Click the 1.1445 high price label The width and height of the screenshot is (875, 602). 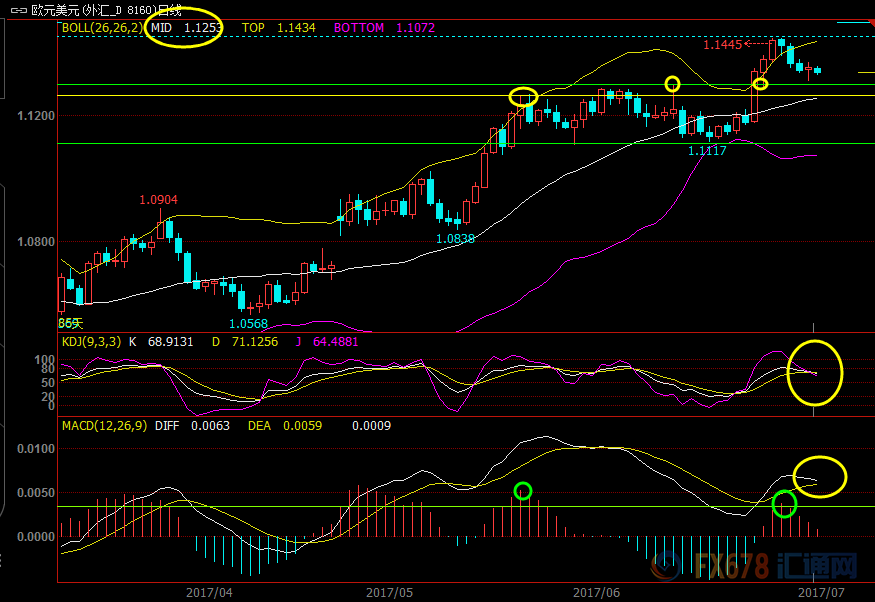[x=722, y=45]
